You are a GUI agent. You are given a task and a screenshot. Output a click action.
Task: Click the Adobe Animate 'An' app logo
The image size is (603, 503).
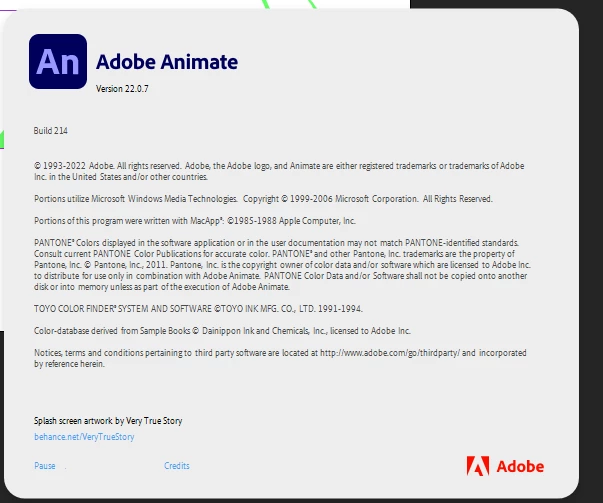pyautogui.click(x=58, y=62)
